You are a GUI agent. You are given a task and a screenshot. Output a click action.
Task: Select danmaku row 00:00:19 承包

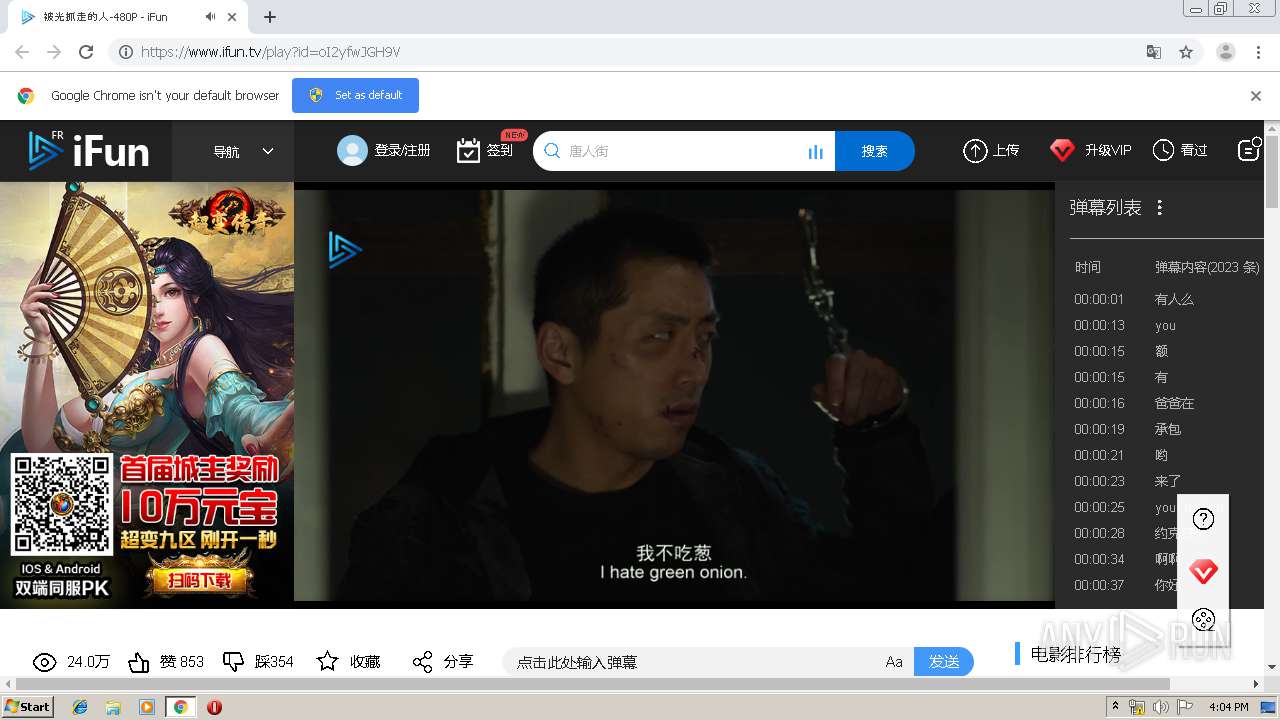point(1165,429)
